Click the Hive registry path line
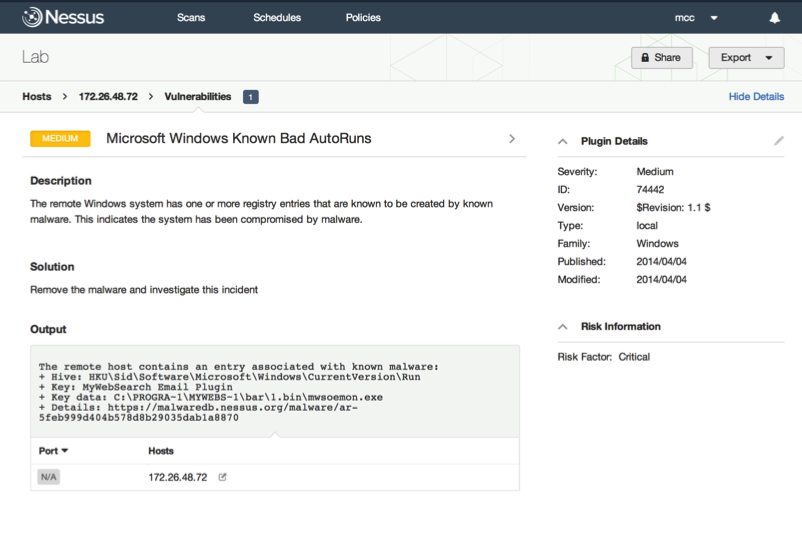This screenshot has width=802, height=536. coord(230,377)
